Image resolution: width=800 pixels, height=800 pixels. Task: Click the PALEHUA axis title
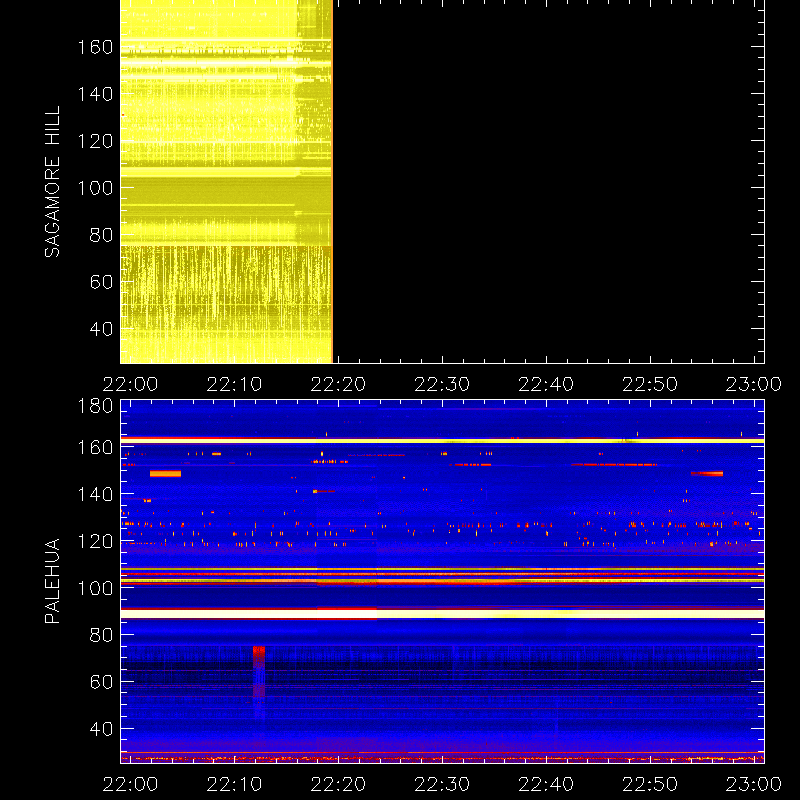click(x=52, y=581)
